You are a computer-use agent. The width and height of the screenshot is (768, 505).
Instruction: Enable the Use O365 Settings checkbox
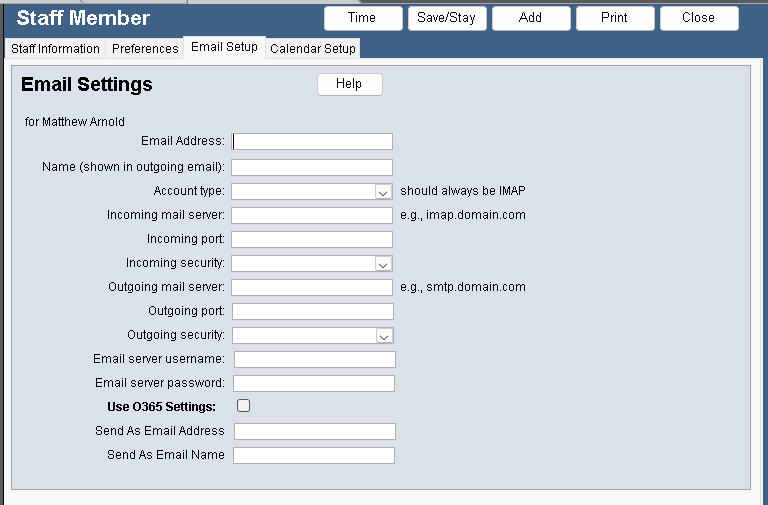(x=243, y=406)
